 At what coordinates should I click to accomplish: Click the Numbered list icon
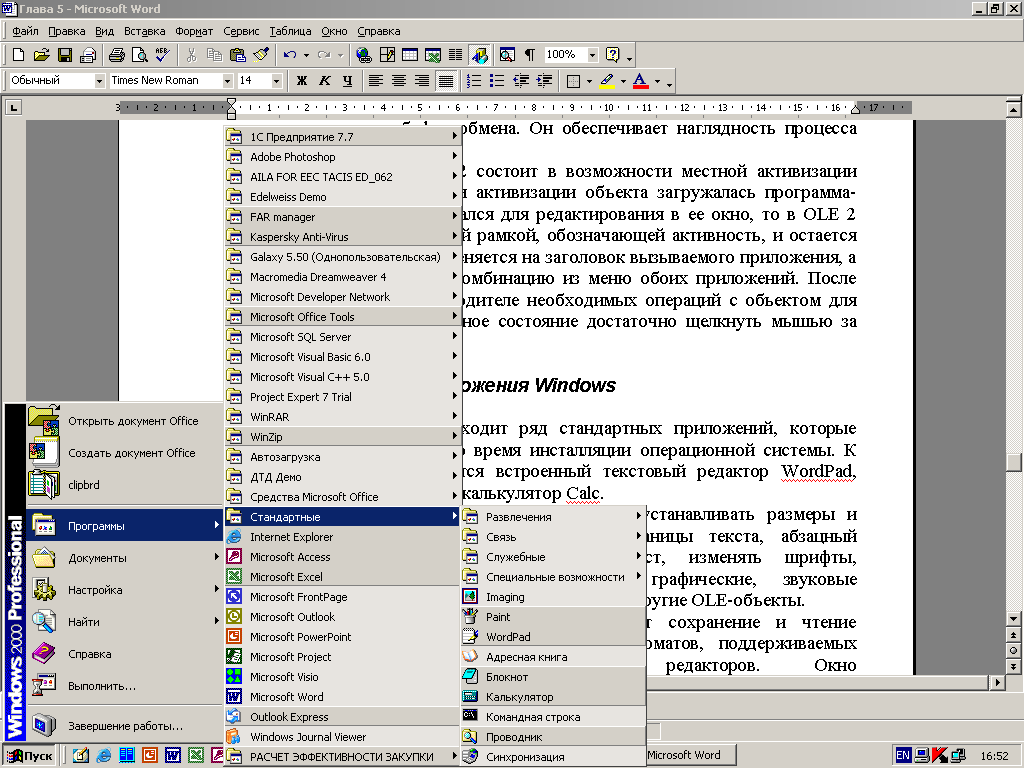click(x=474, y=80)
